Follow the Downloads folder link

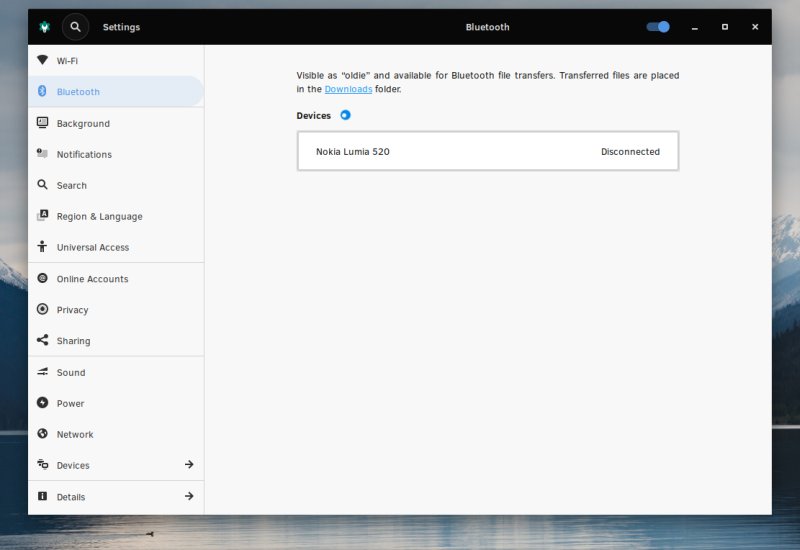click(x=348, y=89)
